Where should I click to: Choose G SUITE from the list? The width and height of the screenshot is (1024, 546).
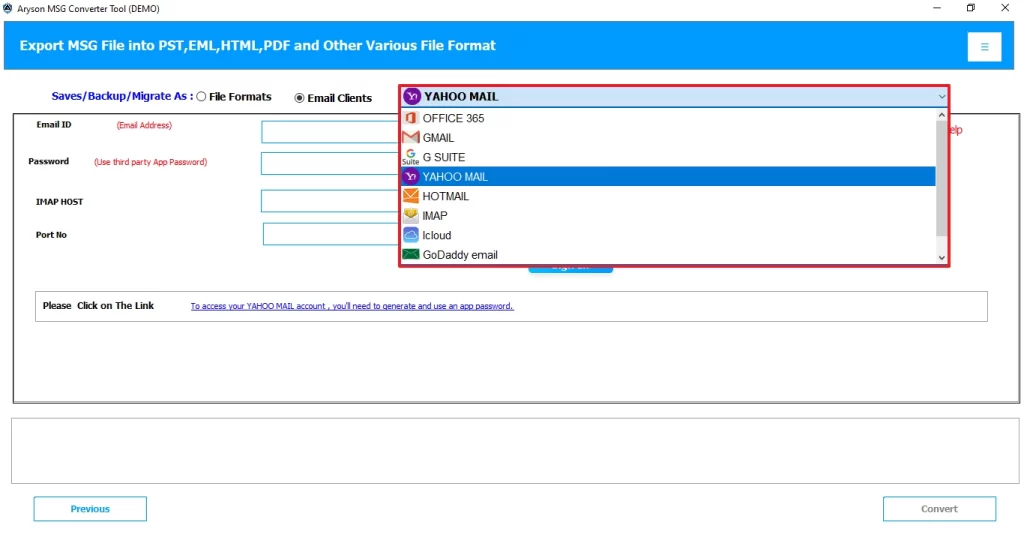pos(668,157)
